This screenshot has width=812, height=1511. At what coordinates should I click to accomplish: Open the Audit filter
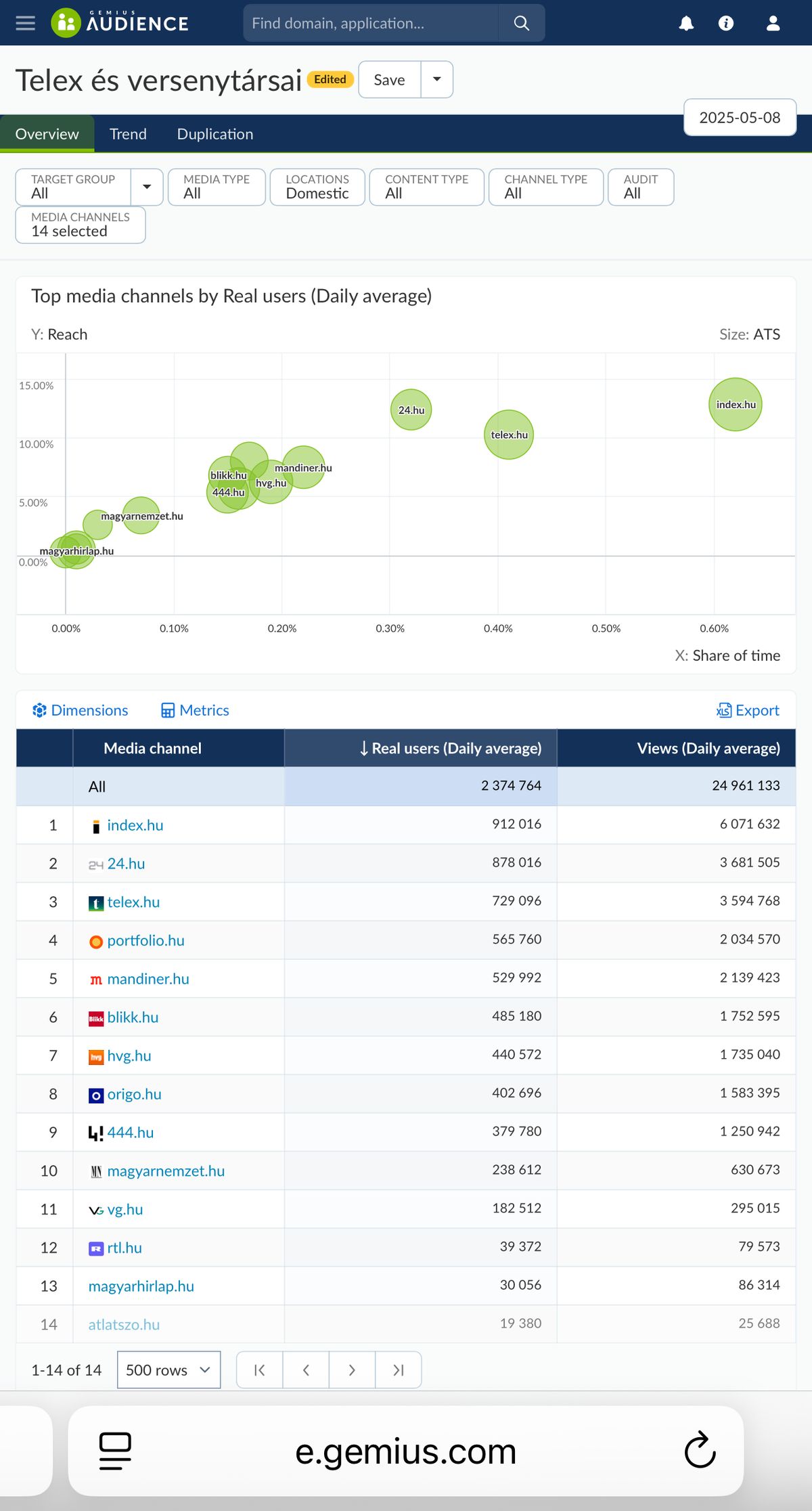click(x=641, y=187)
